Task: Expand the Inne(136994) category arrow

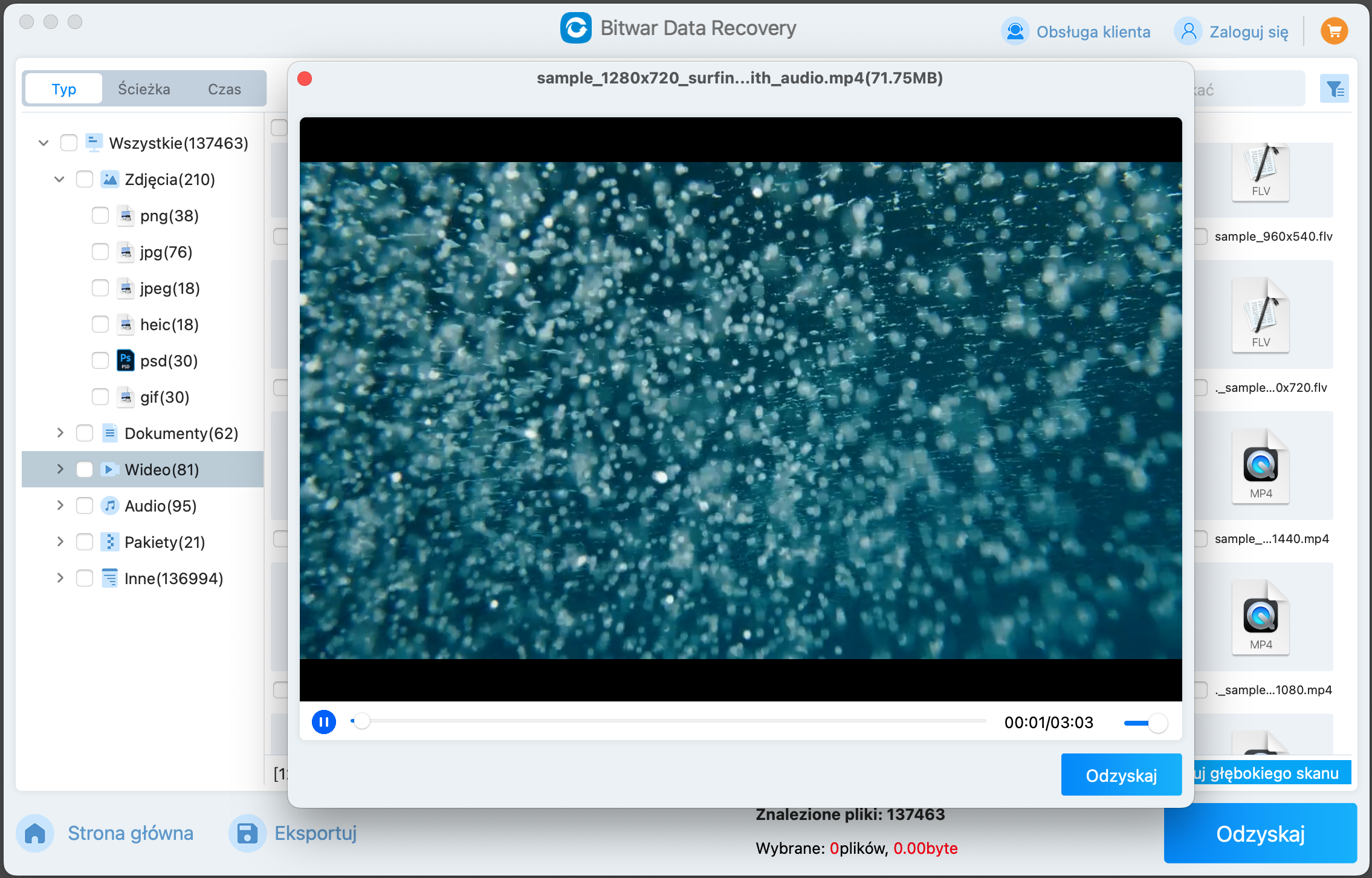Action: tap(59, 578)
